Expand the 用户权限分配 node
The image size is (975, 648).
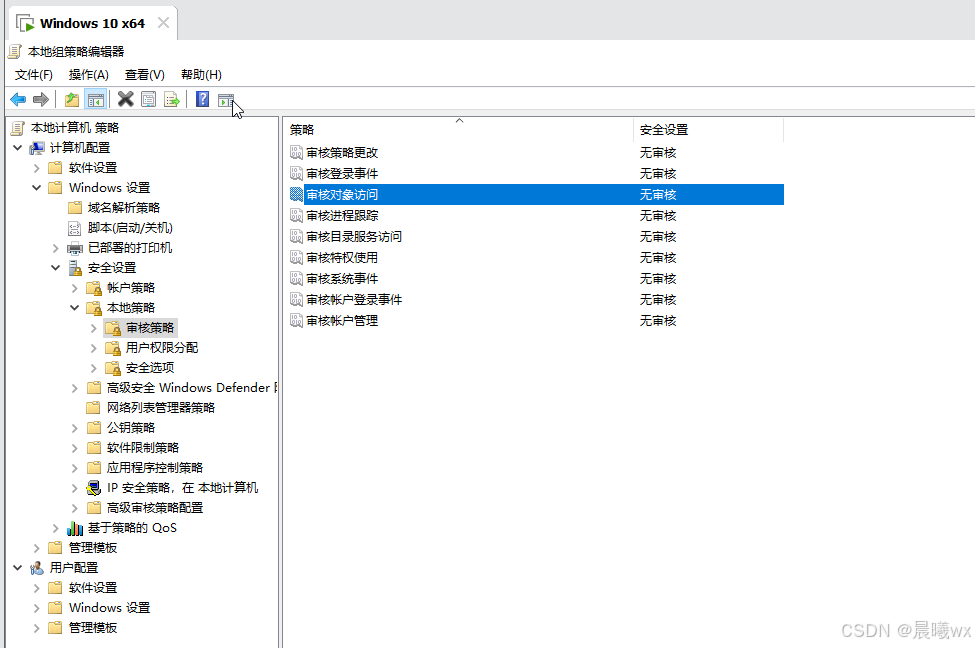93,348
